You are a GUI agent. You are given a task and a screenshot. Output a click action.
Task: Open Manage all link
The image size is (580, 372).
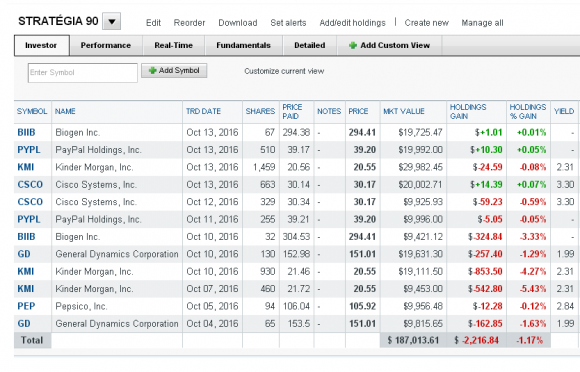[x=482, y=23]
